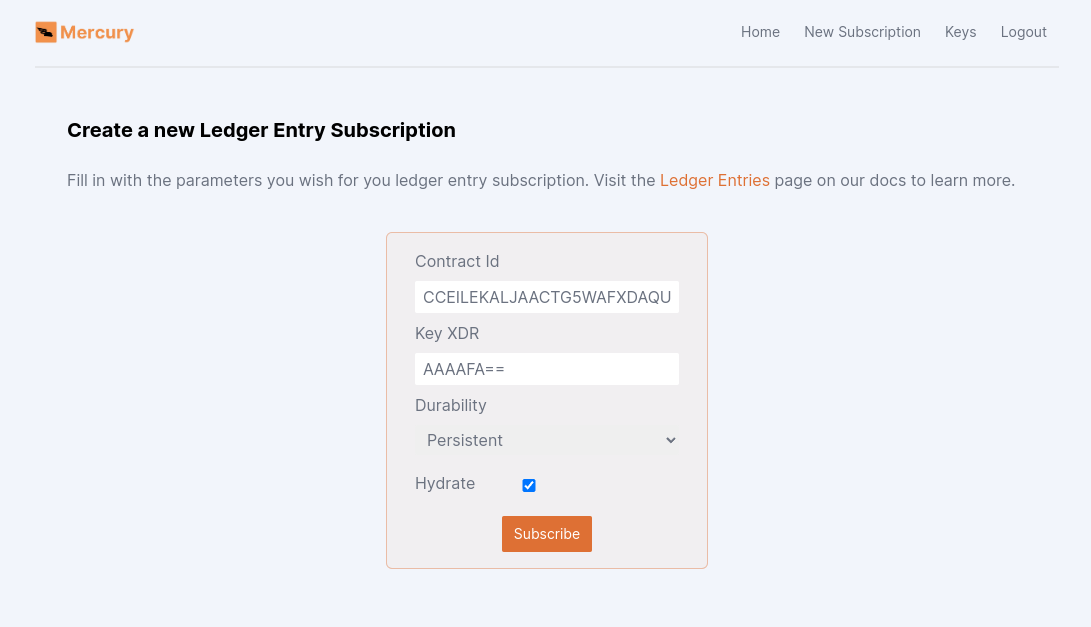Click the Contract Id label
This screenshot has width=1091, height=627.
(x=457, y=261)
